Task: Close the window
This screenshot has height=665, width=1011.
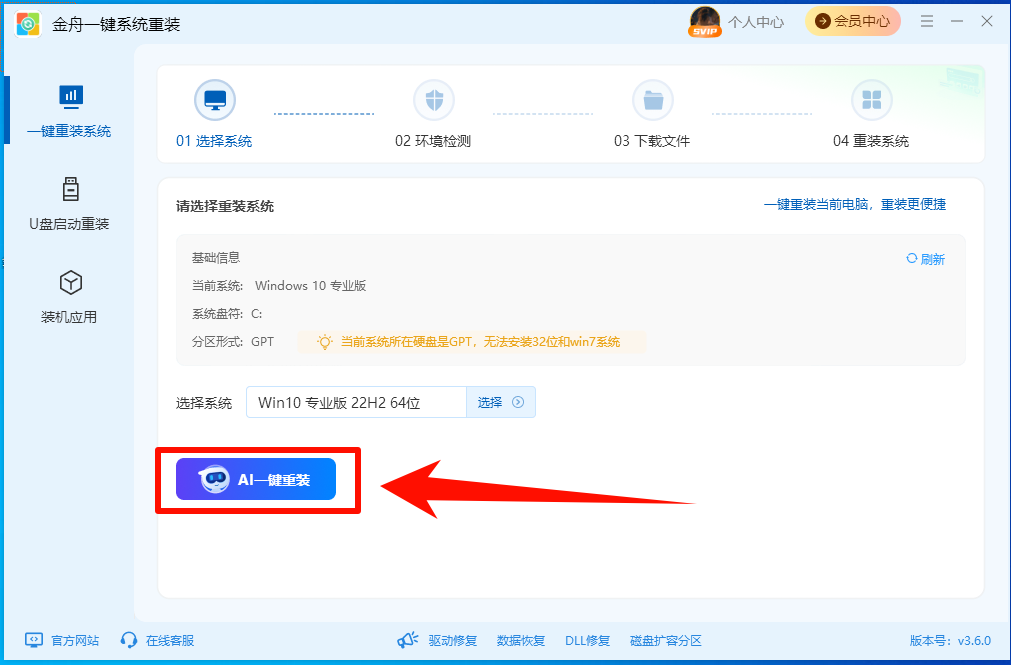Action: coord(986,21)
